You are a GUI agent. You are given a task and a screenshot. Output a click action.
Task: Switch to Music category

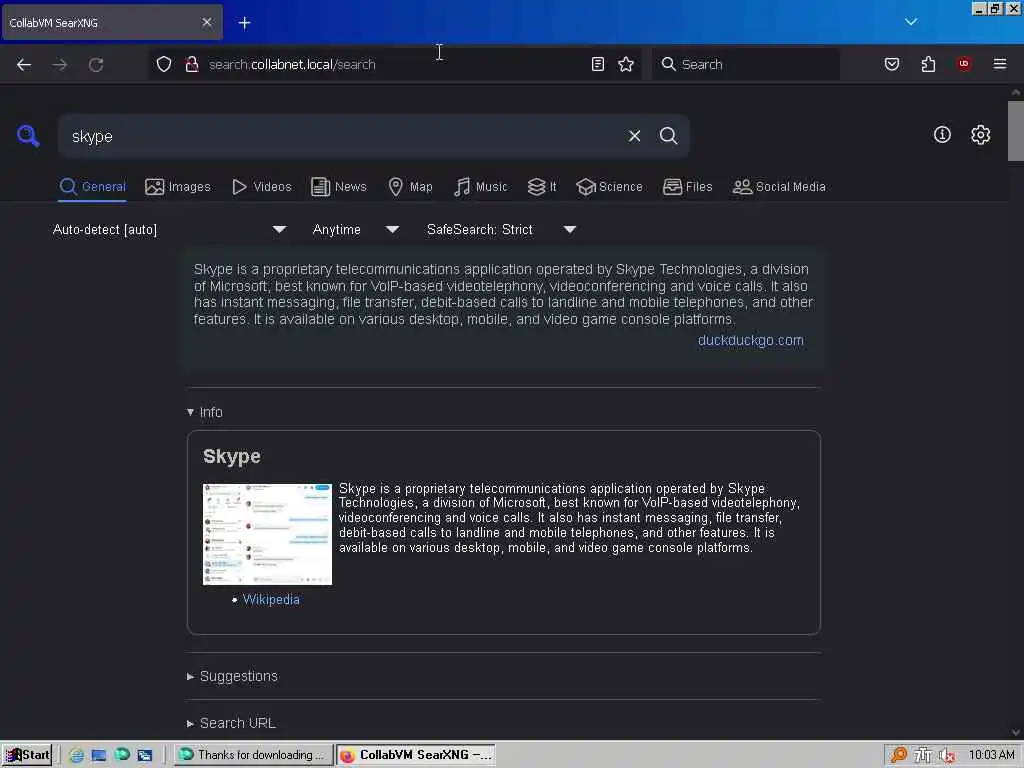pos(481,187)
